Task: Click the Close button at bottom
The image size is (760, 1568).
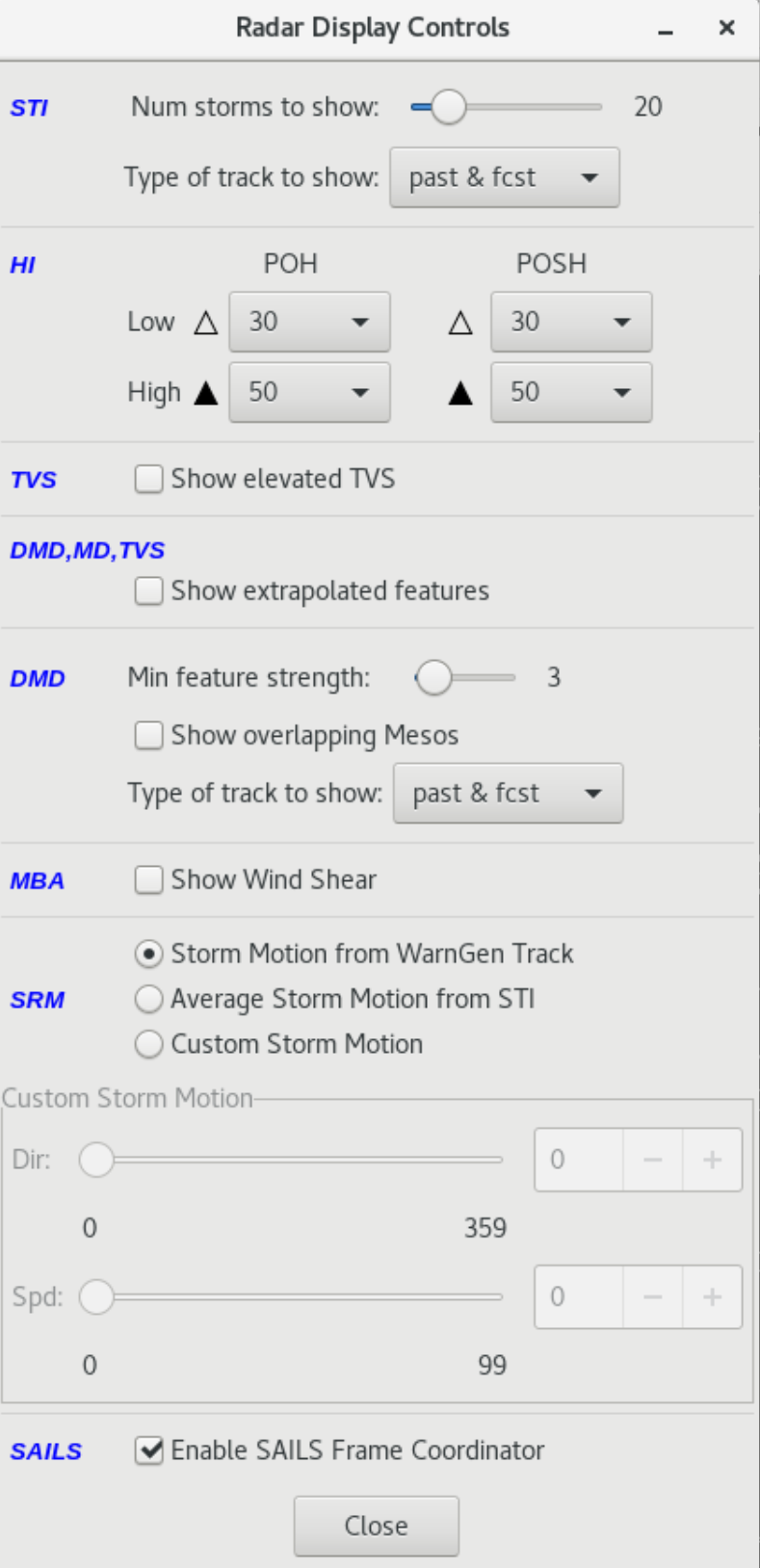Action: tap(377, 1526)
